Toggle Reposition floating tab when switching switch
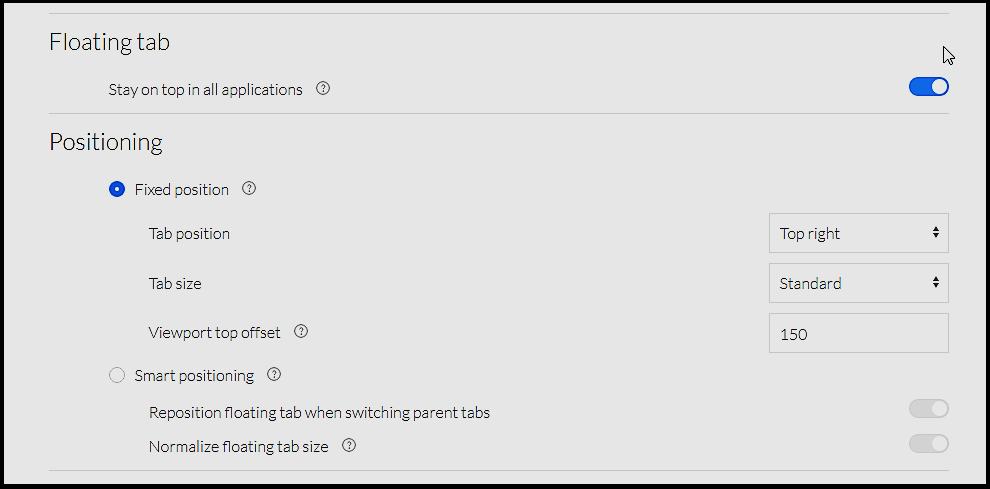This screenshot has width=990, height=489. 928,408
